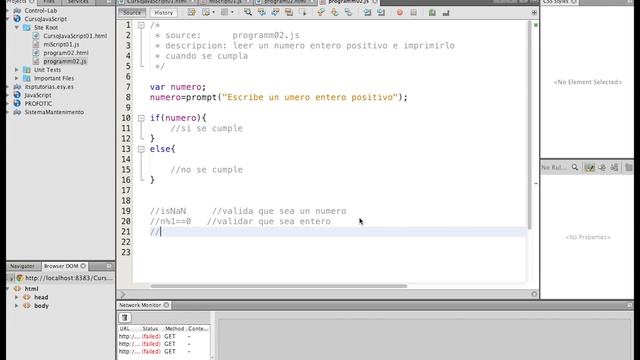
Task: Toggle Rectangular Selection icon in editor toolbar
Action: point(302,13)
